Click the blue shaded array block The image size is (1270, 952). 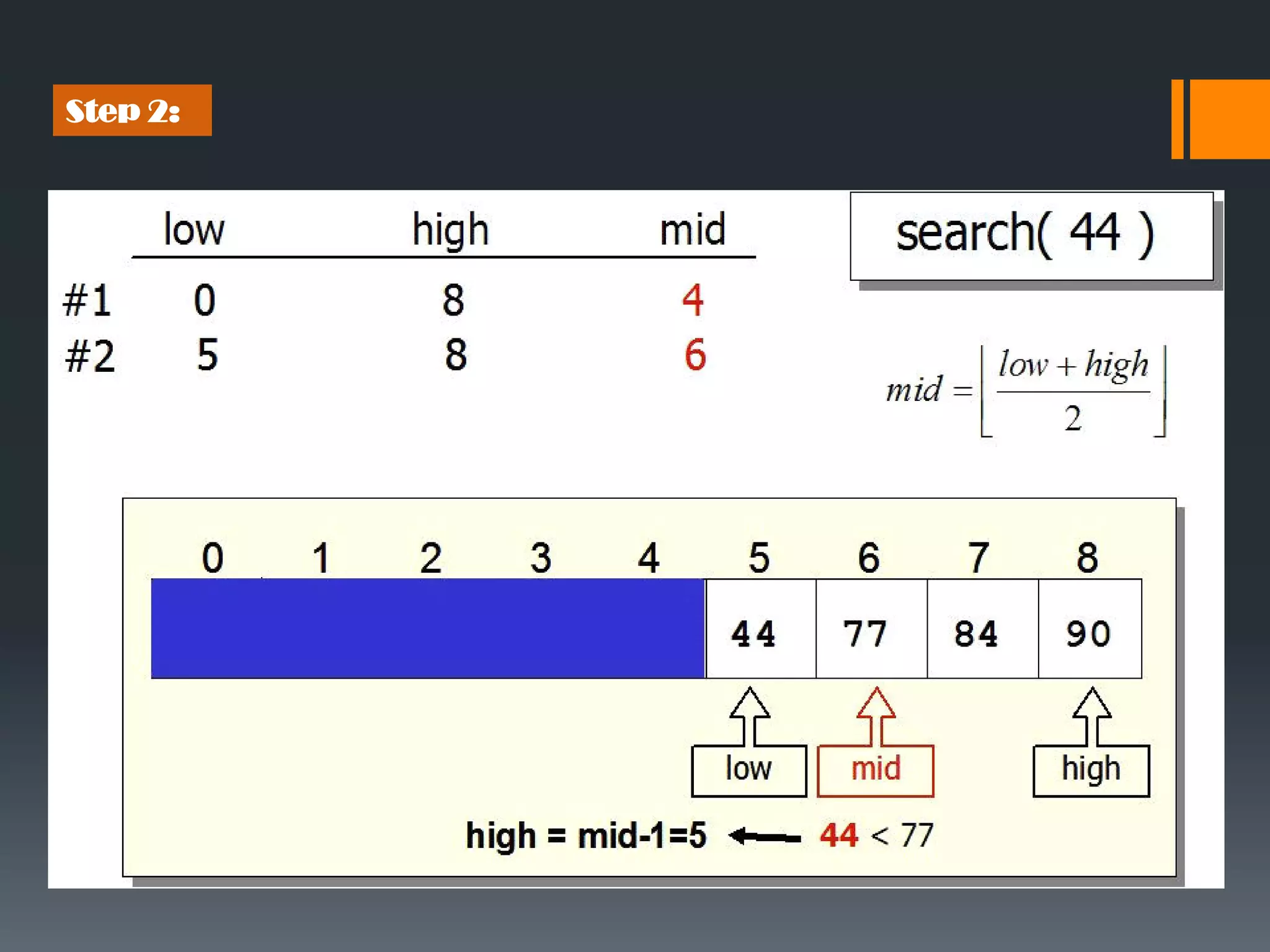click(x=428, y=628)
